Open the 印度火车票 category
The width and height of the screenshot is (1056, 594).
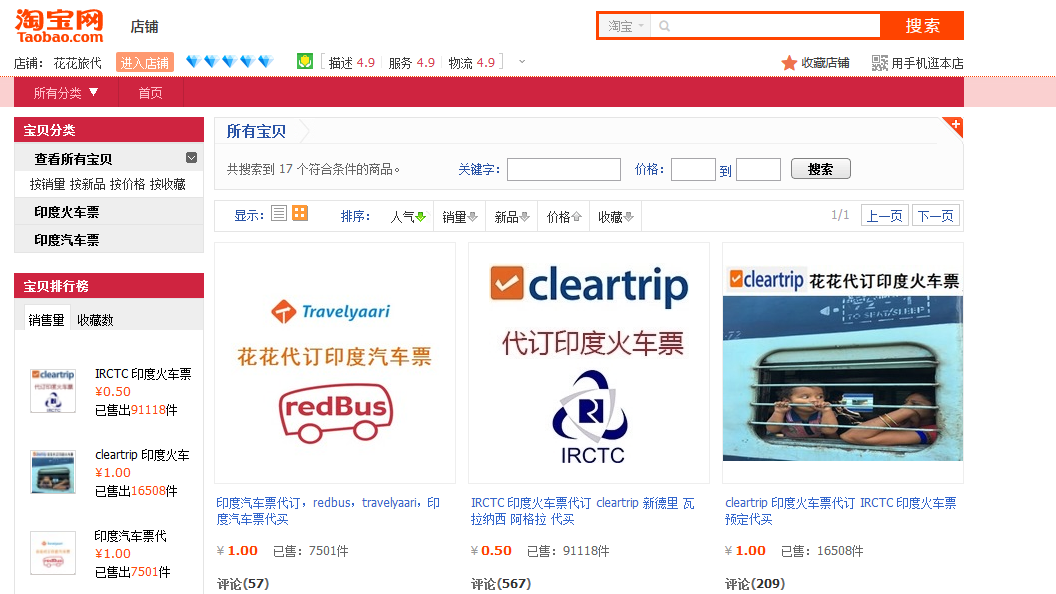(x=67, y=212)
